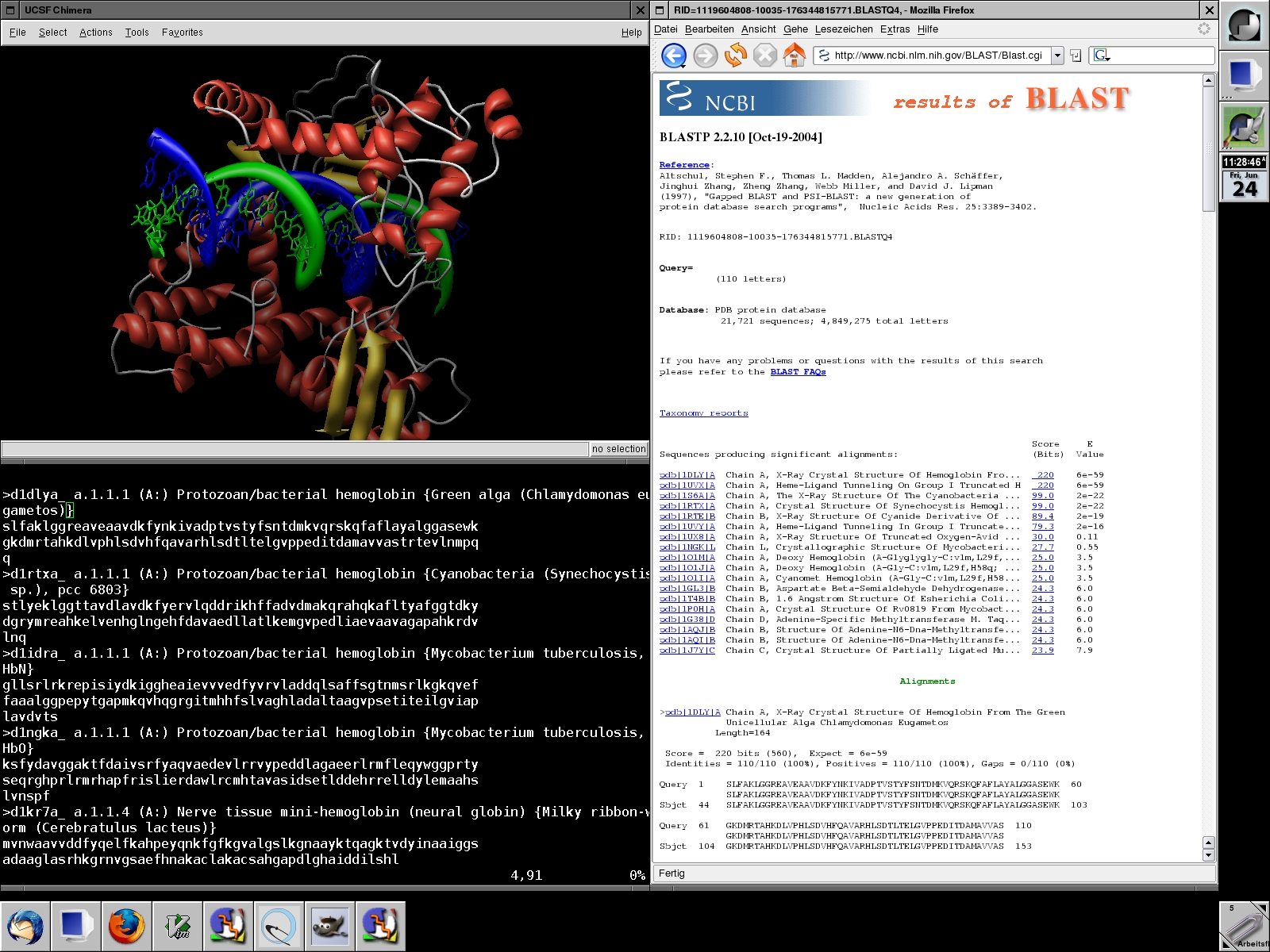Click the clock showing 11:28:46

click(x=1245, y=162)
